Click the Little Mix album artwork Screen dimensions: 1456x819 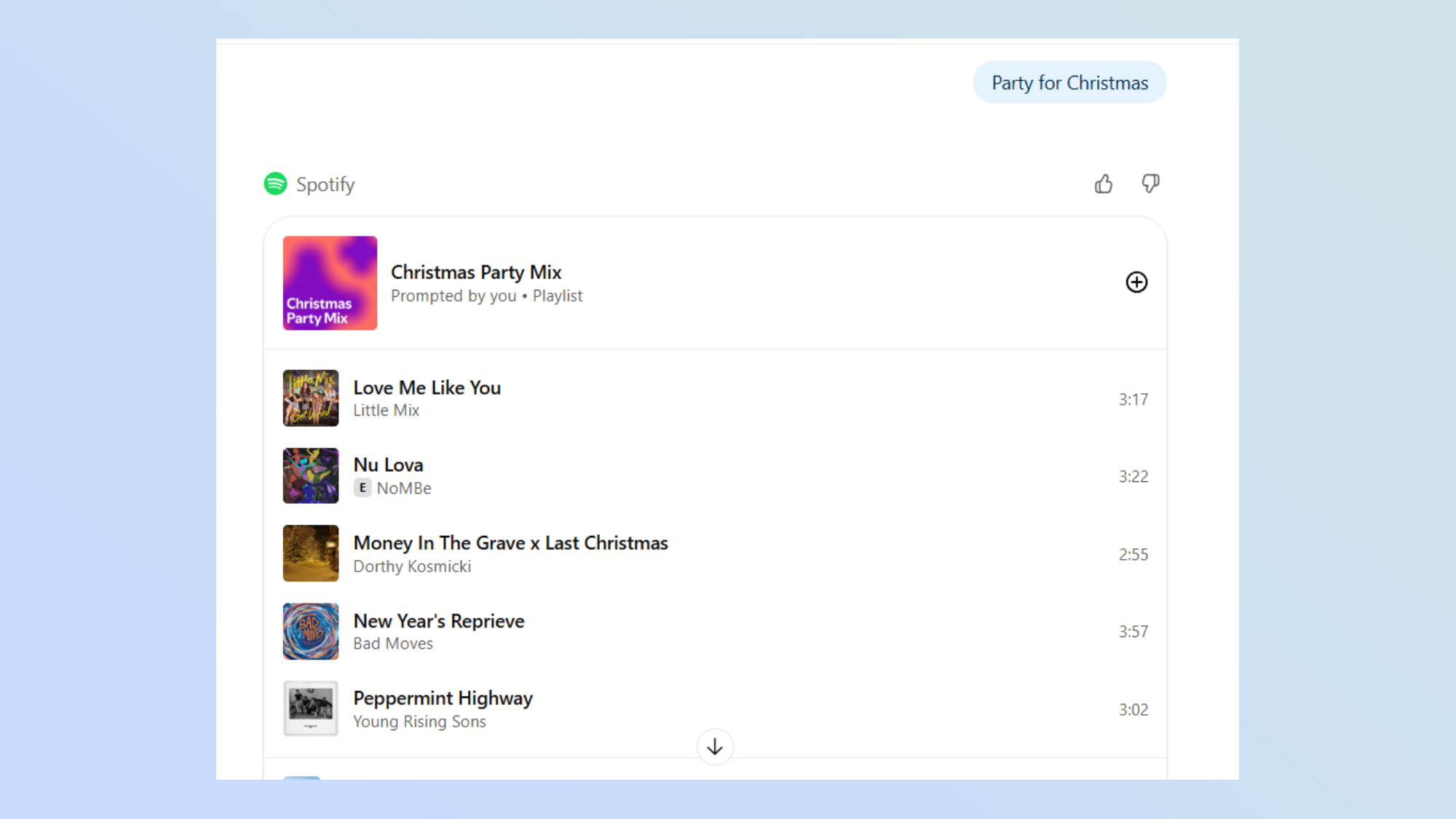point(310,398)
